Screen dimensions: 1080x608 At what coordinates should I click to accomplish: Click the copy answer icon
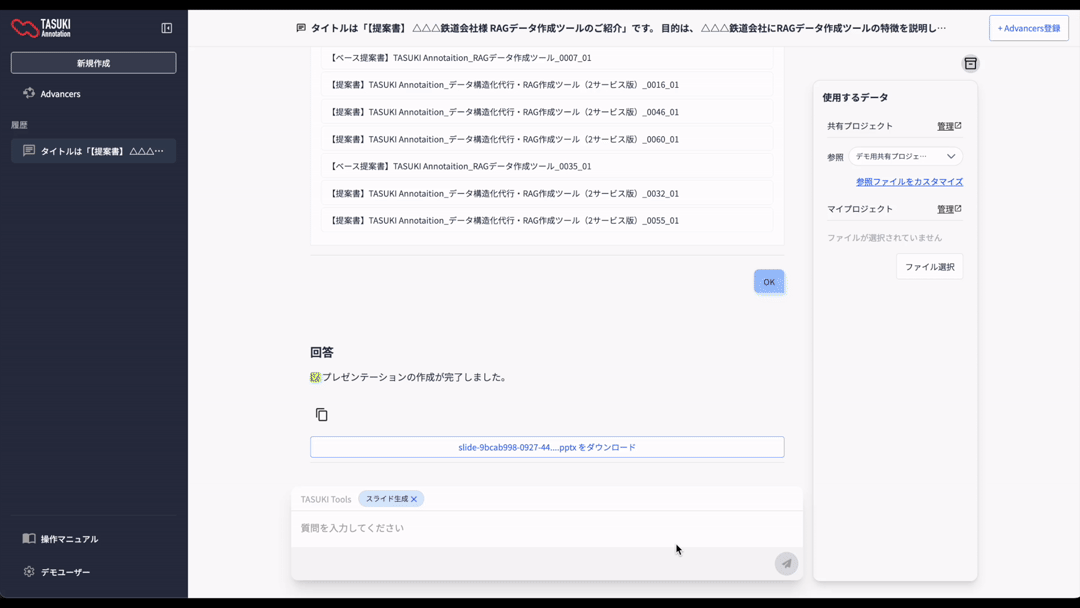coord(321,414)
